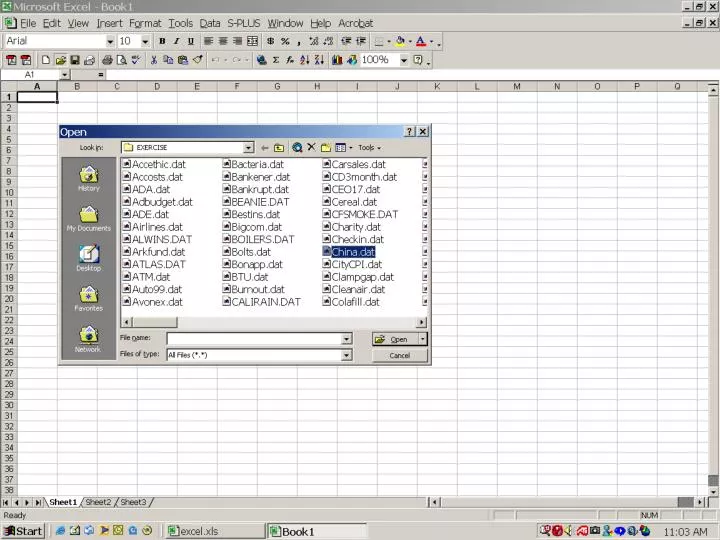Viewport: 720px width, 540px height.
Task: Apply Percent style
Action: coord(285,41)
